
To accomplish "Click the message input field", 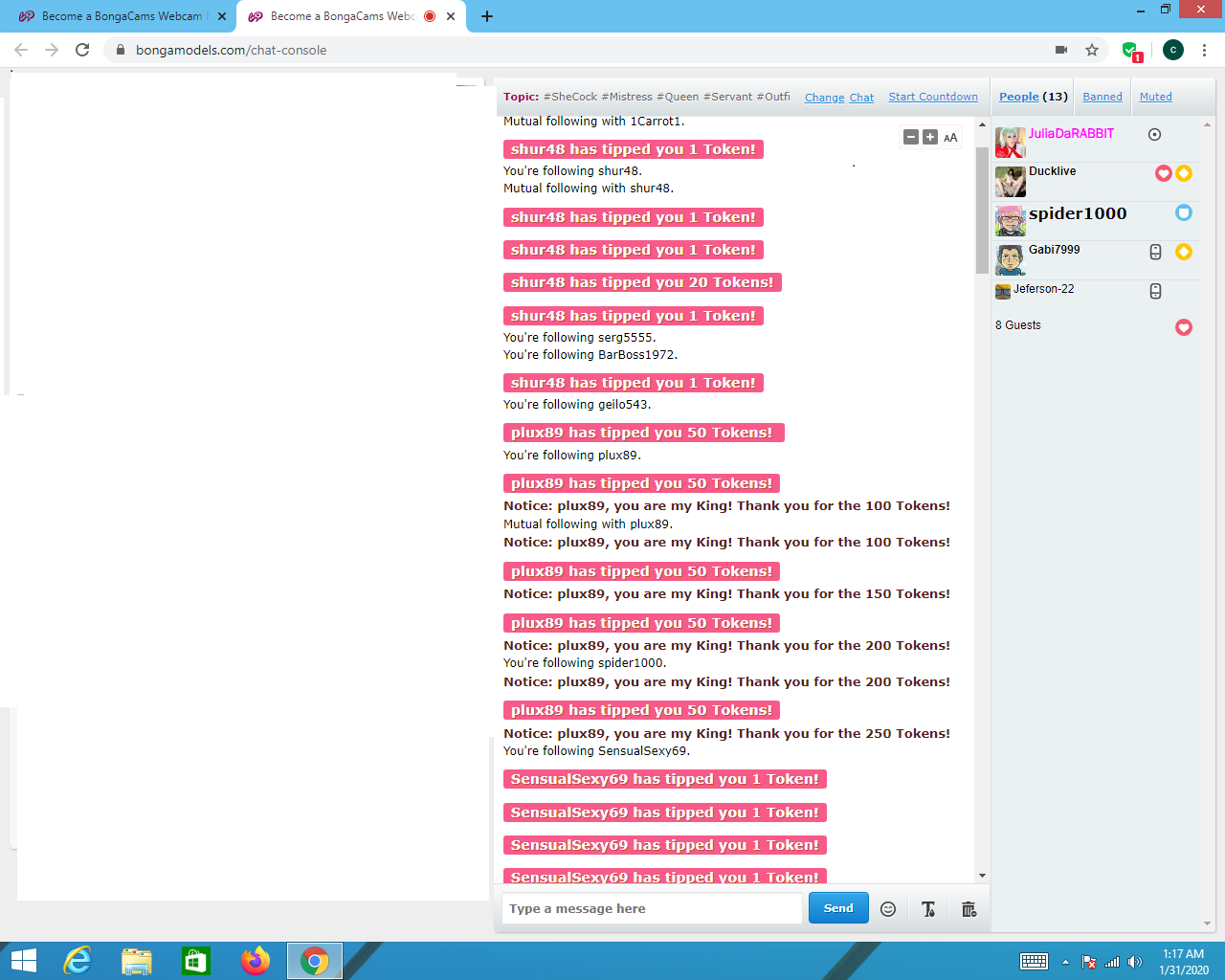I will [x=652, y=908].
